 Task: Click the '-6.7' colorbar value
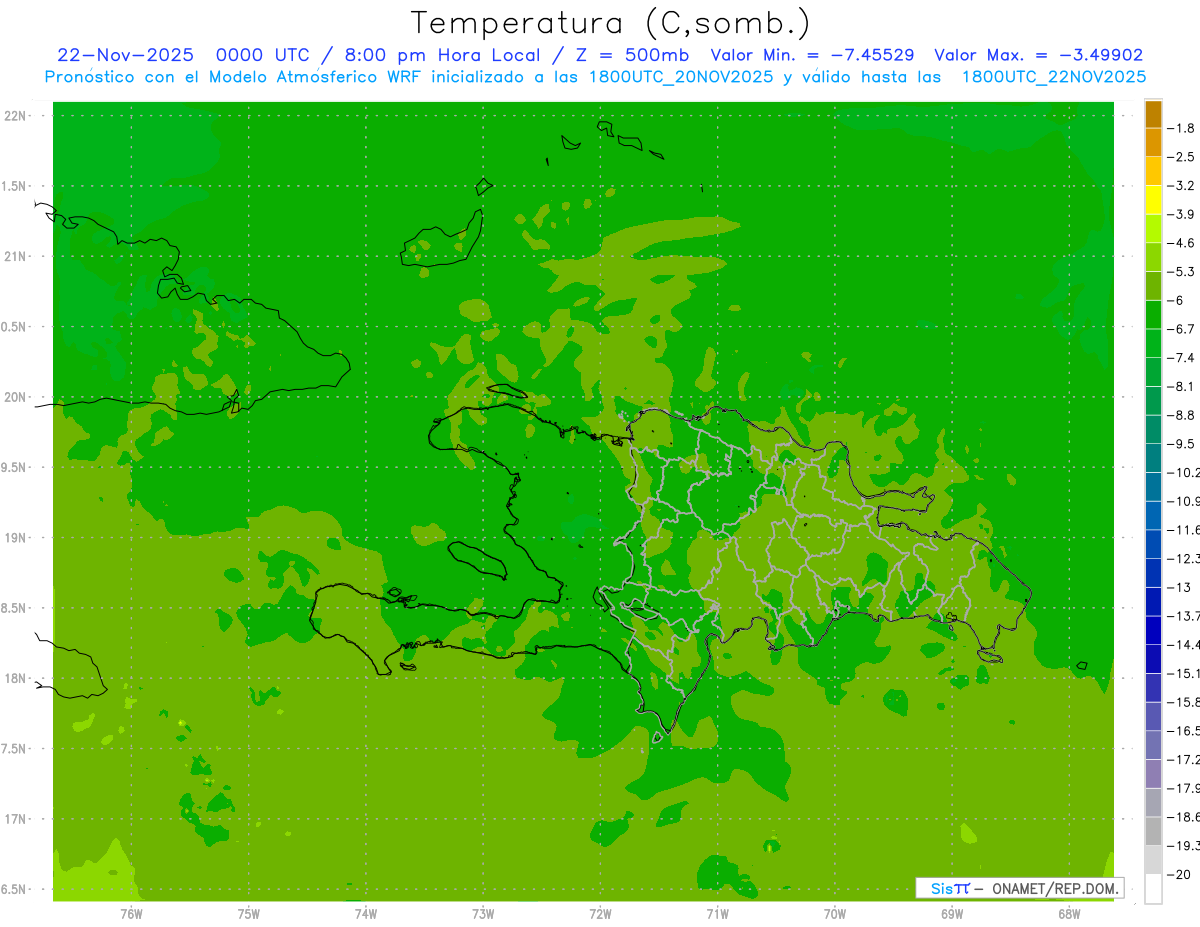coord(1181,329)
